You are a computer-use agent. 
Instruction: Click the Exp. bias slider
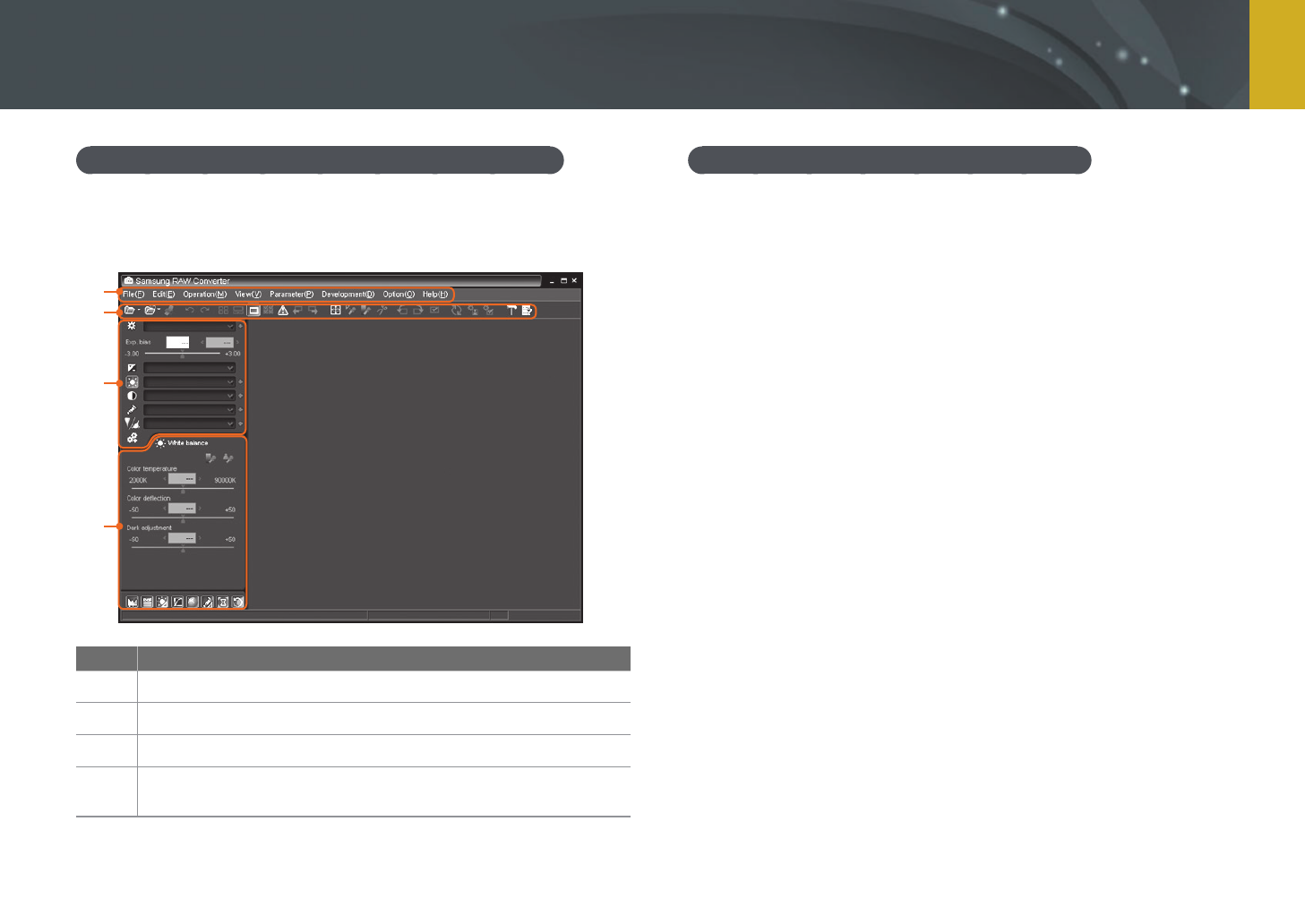click(x=183, y=355)
